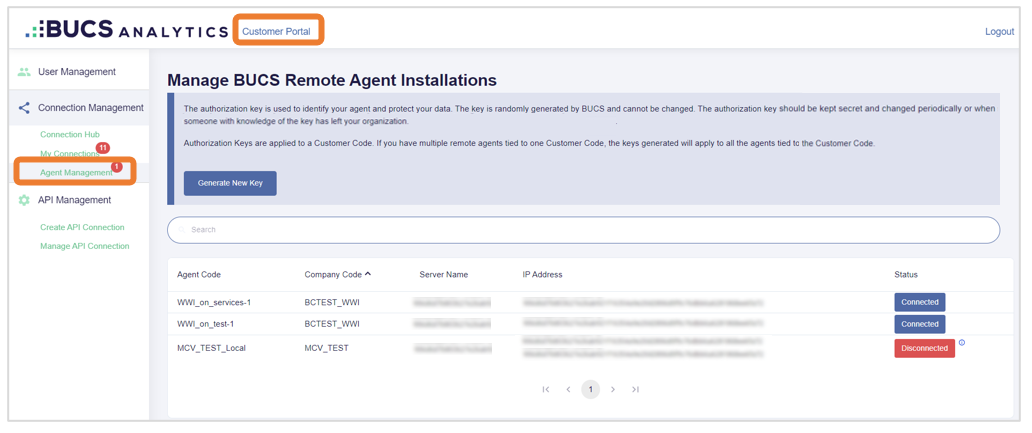Sort by the Company Code column
Screen dimensions: 1032x433
338,274
